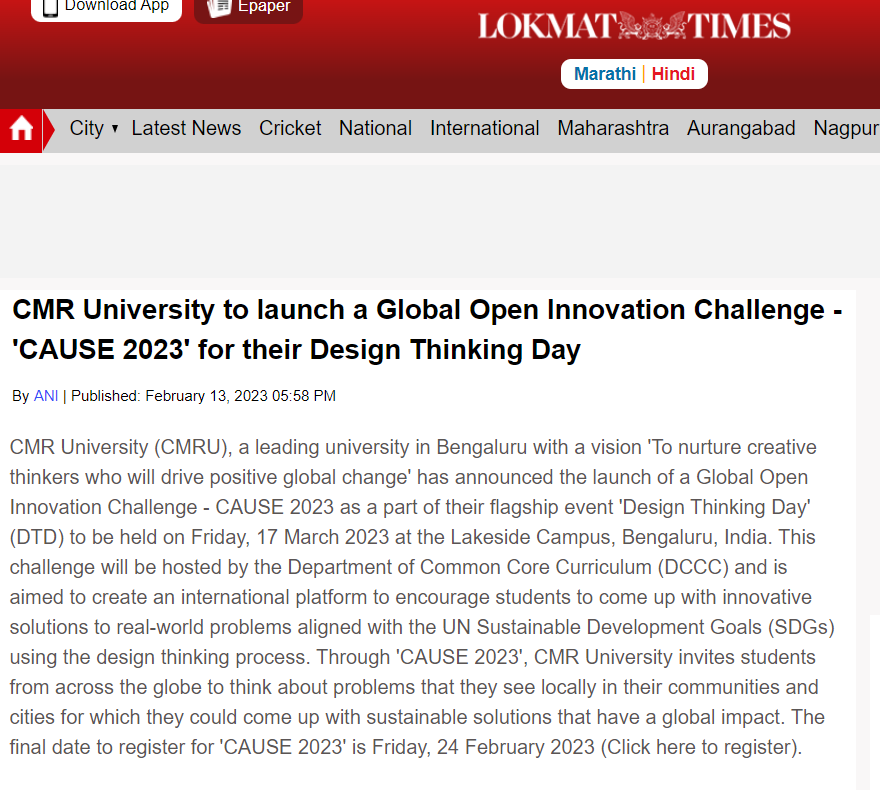Screen dimensions: 880x790
Task: Click the CMR University article headline
Action: pos(427,330)
